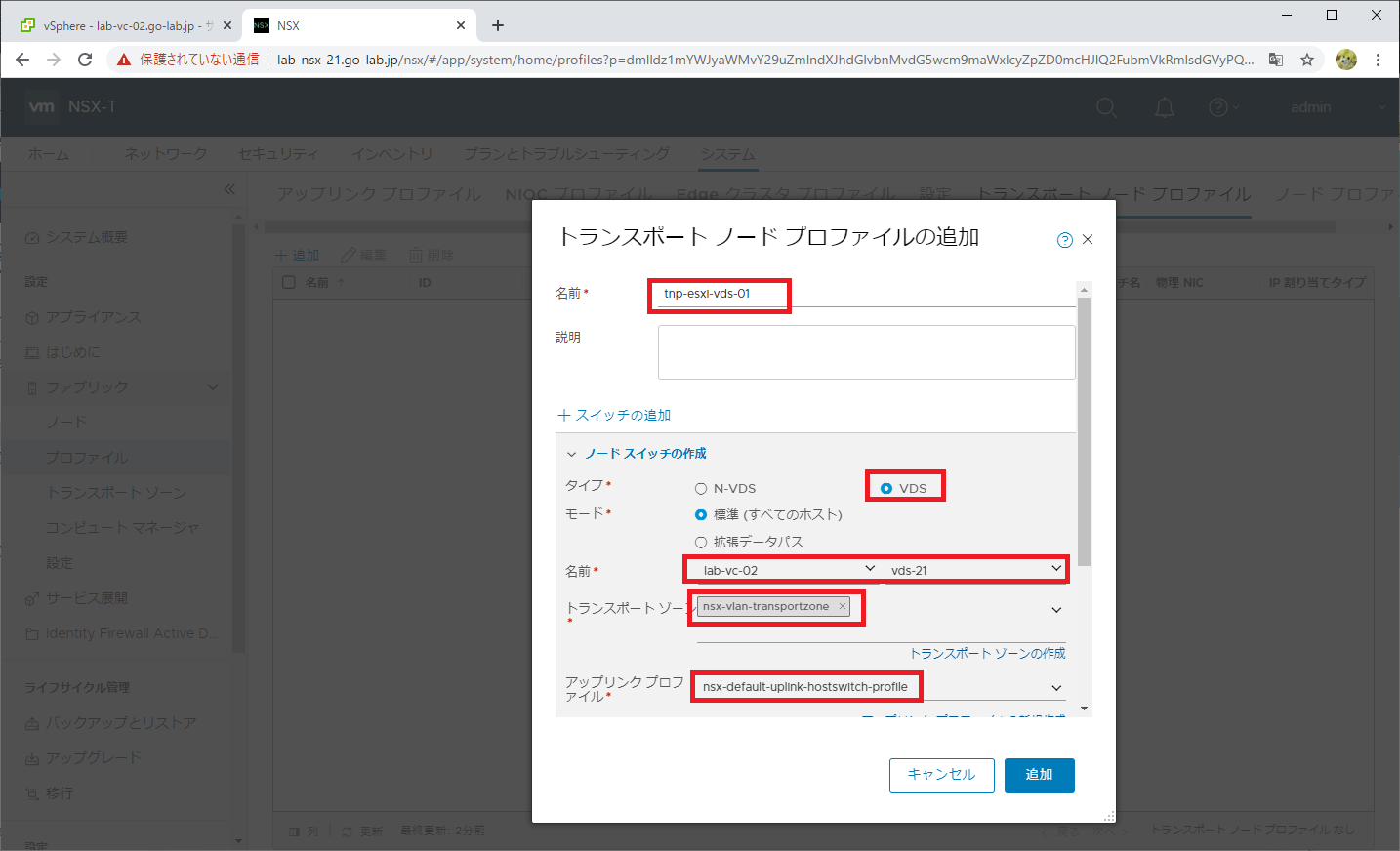Image resolution: width=1400 pixels, height=851 pixels.
Task: Open the Networking top menu tab
Action: [165, 154]
